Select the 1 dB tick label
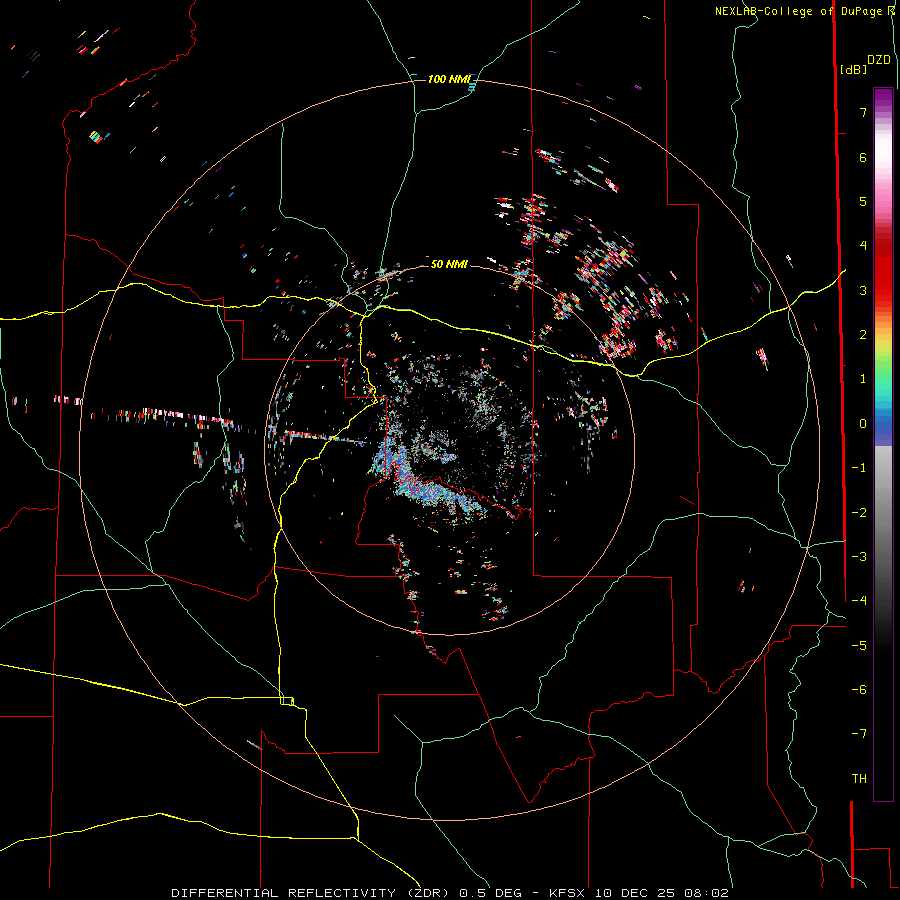Viewport: 900px width, 900px height. click(863, 379)
